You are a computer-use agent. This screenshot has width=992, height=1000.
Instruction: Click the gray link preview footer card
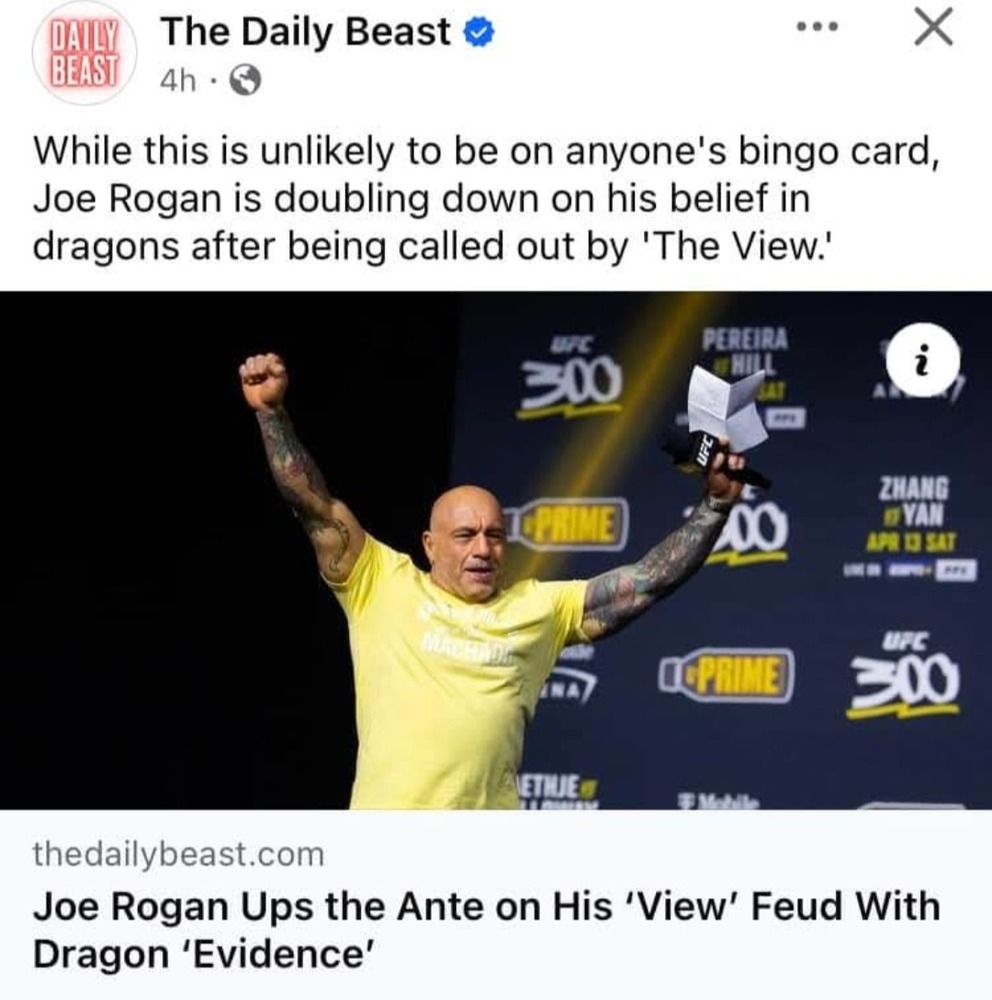[496, 904]
